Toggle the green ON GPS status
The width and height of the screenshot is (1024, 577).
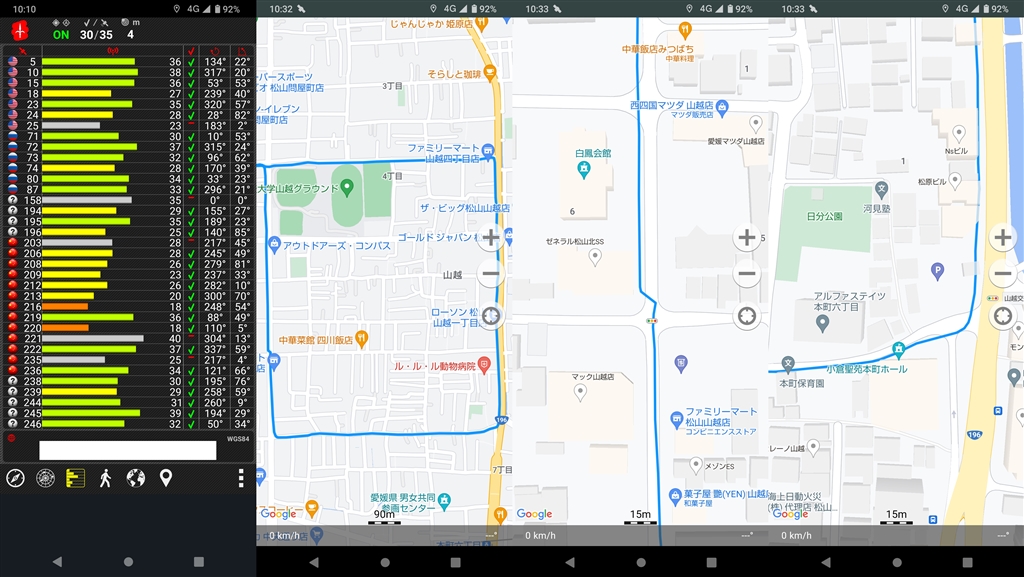click(x=61, y=35)
